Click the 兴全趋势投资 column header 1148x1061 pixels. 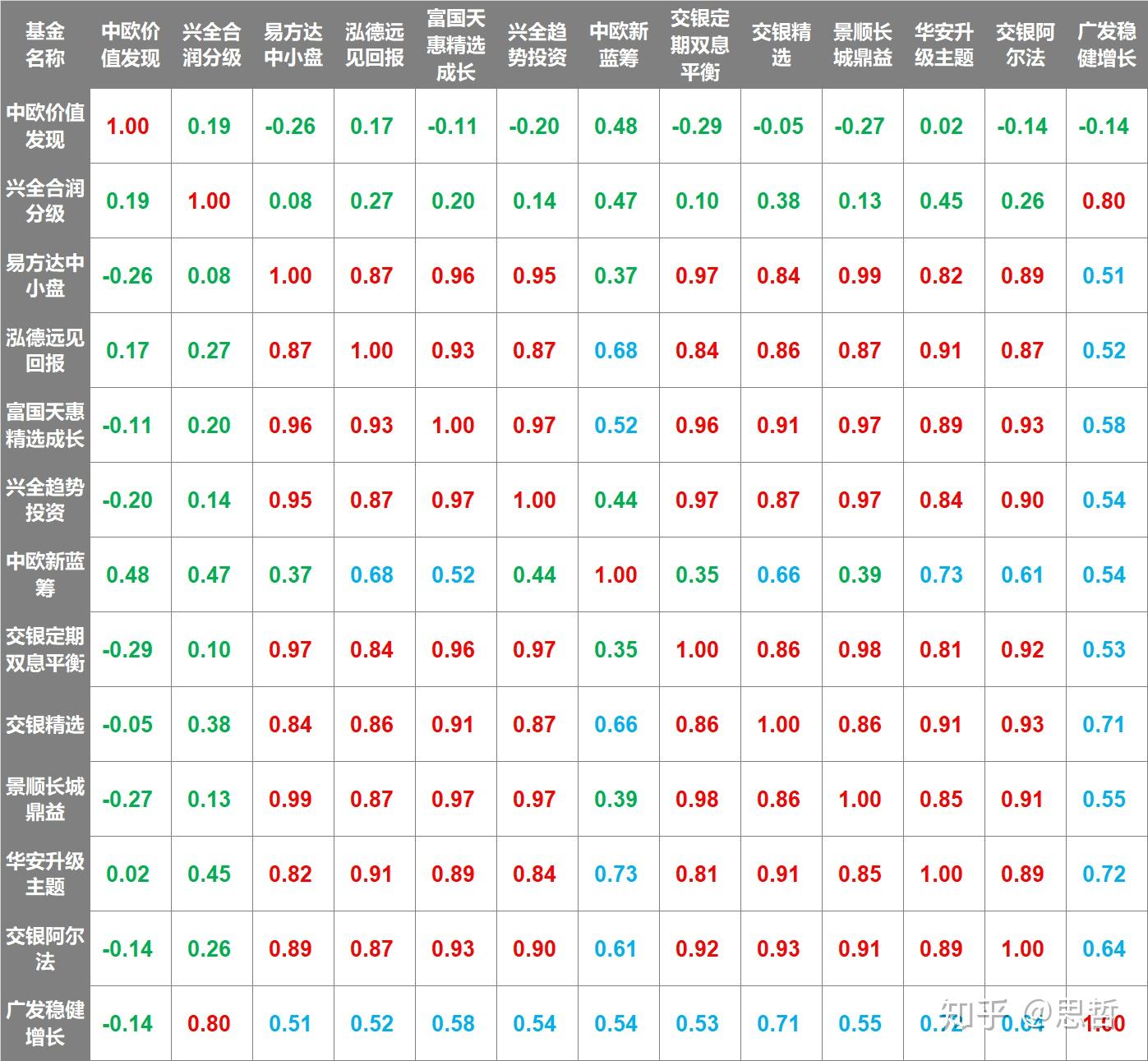pos(537,44)
